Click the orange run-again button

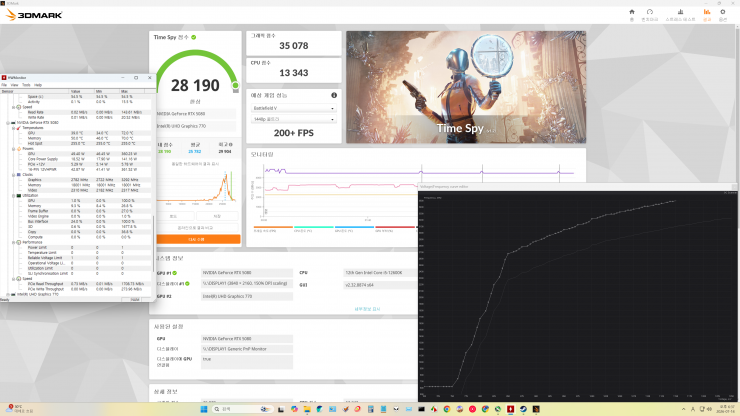pyautogui.click(x=198, y=239)
